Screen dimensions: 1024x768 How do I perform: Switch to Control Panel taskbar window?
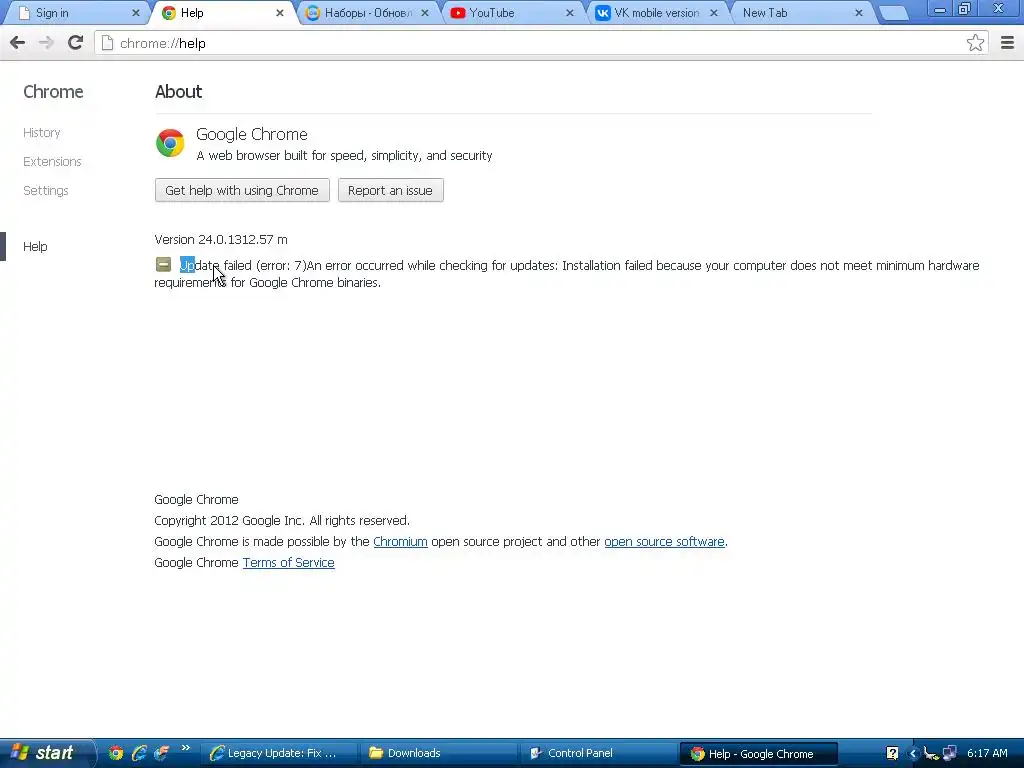598,753
